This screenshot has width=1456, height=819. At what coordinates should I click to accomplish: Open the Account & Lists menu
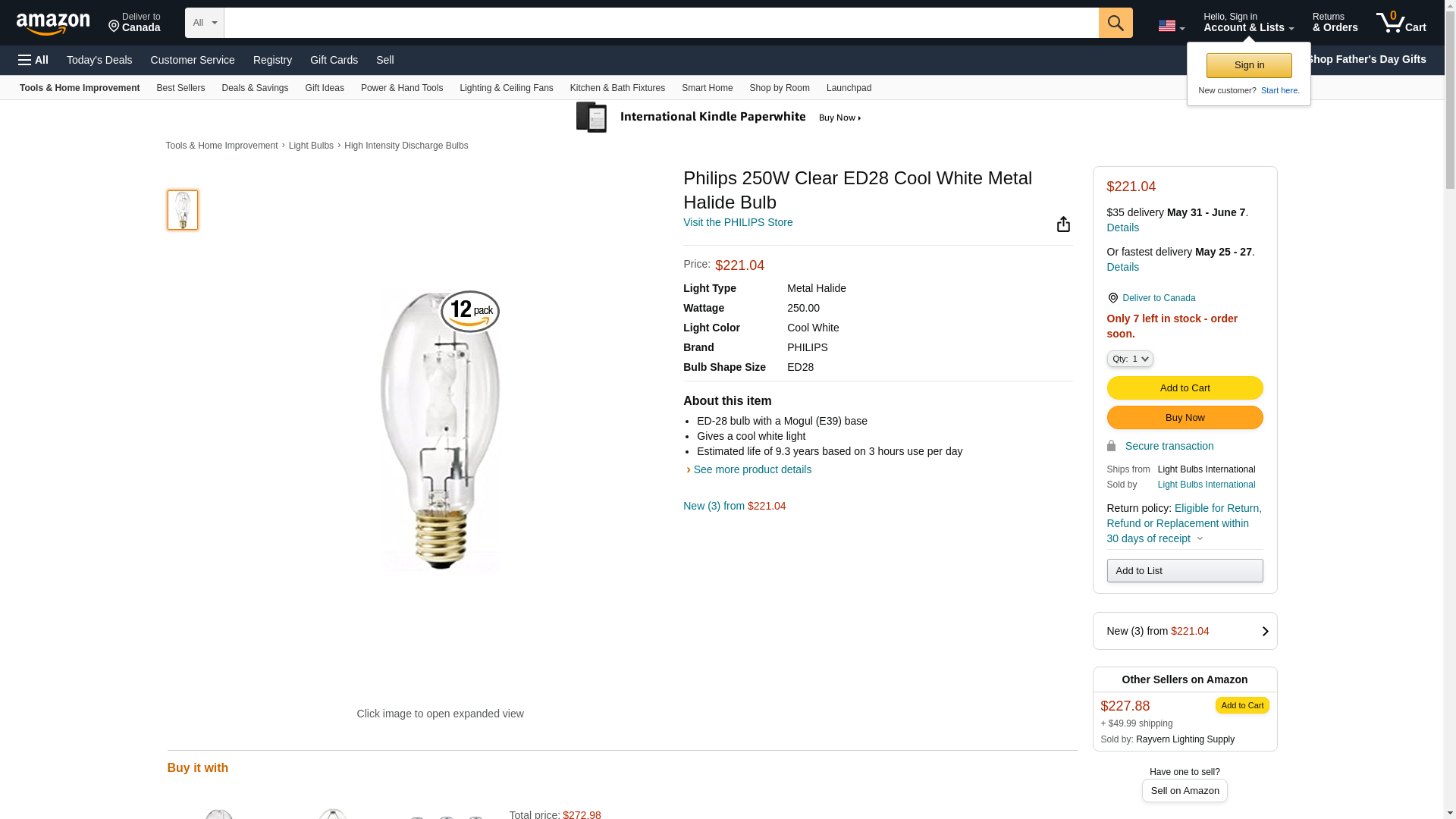1247,23
